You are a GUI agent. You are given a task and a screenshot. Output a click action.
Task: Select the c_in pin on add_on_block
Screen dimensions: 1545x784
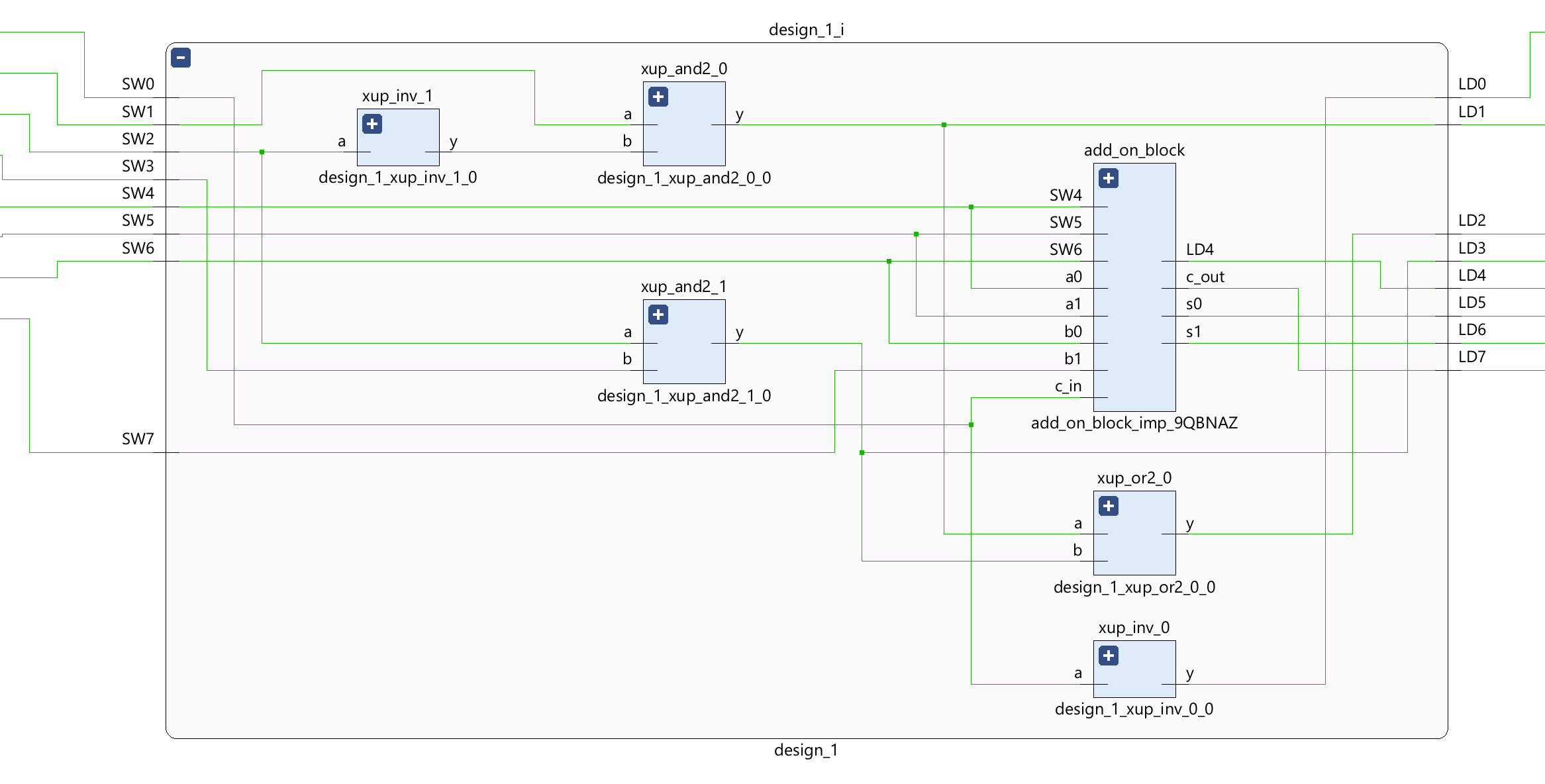tap(1068, 386)
